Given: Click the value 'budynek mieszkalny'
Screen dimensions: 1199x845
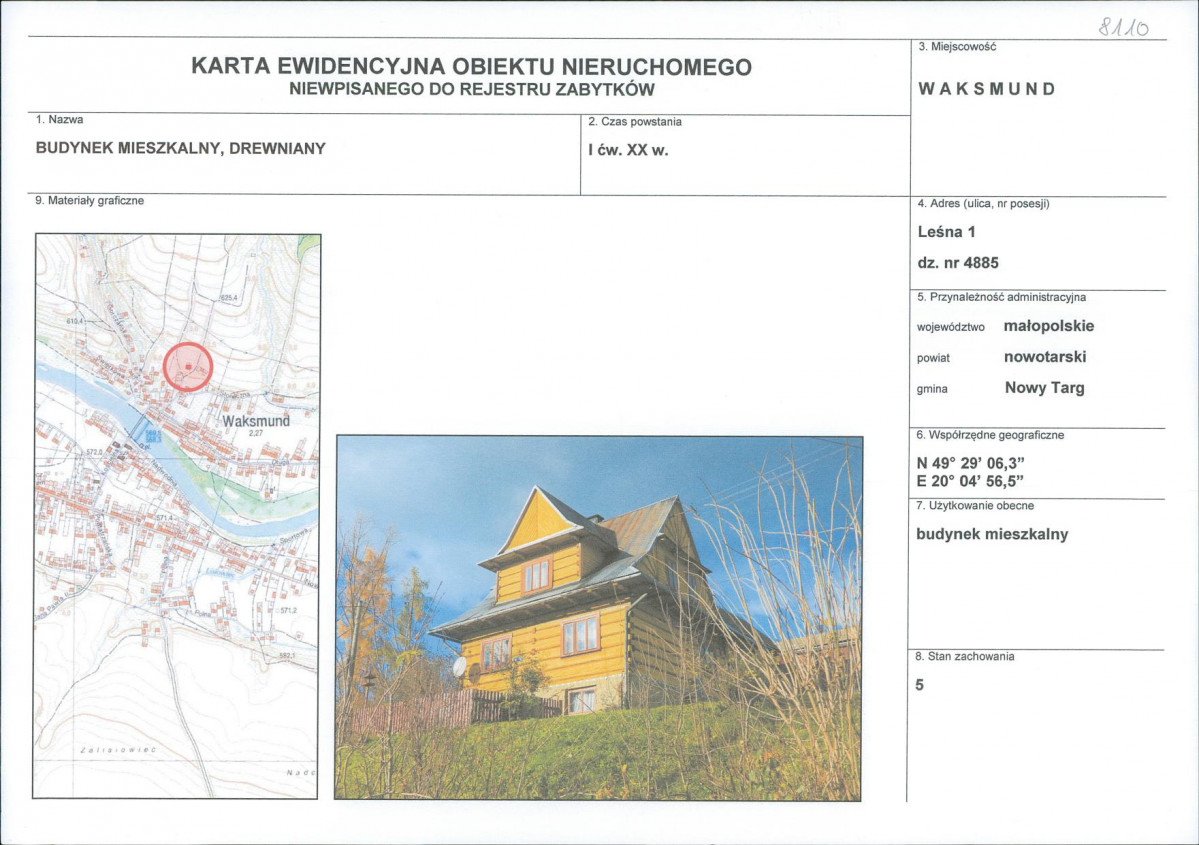Looking at the screenshot, I should click(992, 534).
